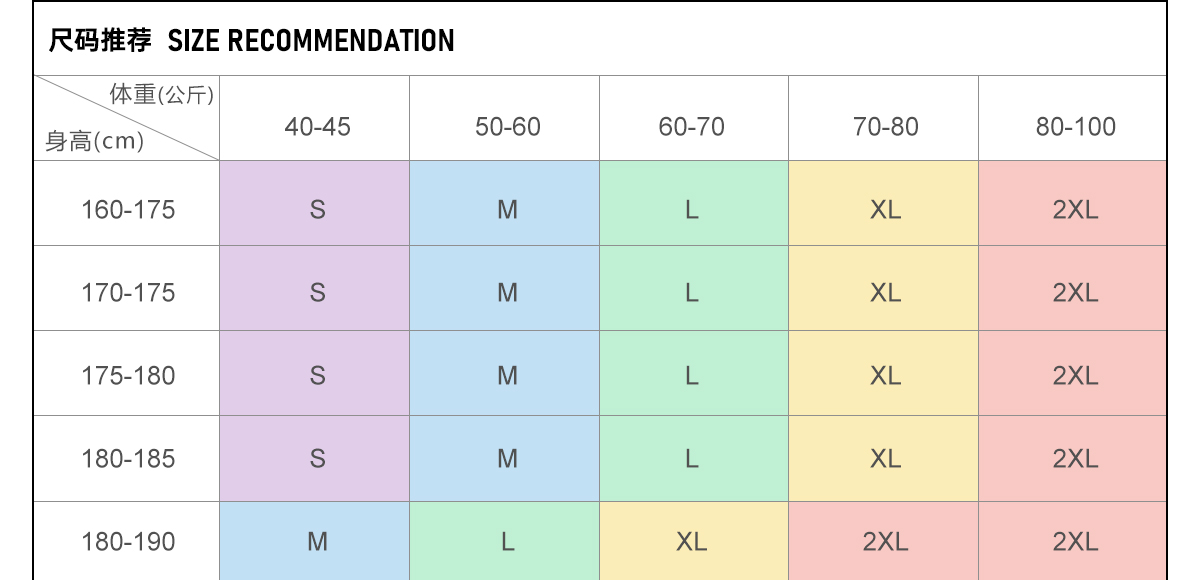This screenshot has width=1200, height=580.
Task: Click purple S cell in the 160-175 row
Action: click(317, 210)
